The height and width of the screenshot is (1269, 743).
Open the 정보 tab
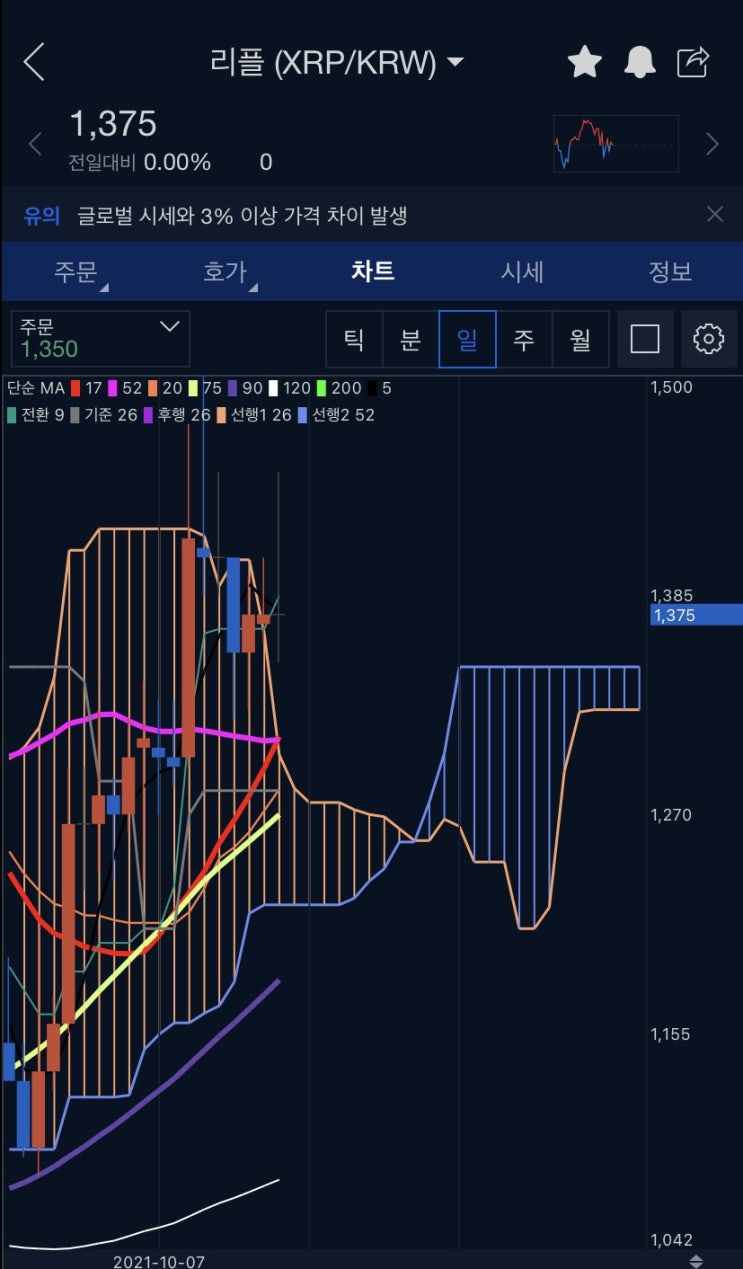click(x=670, y=271)
